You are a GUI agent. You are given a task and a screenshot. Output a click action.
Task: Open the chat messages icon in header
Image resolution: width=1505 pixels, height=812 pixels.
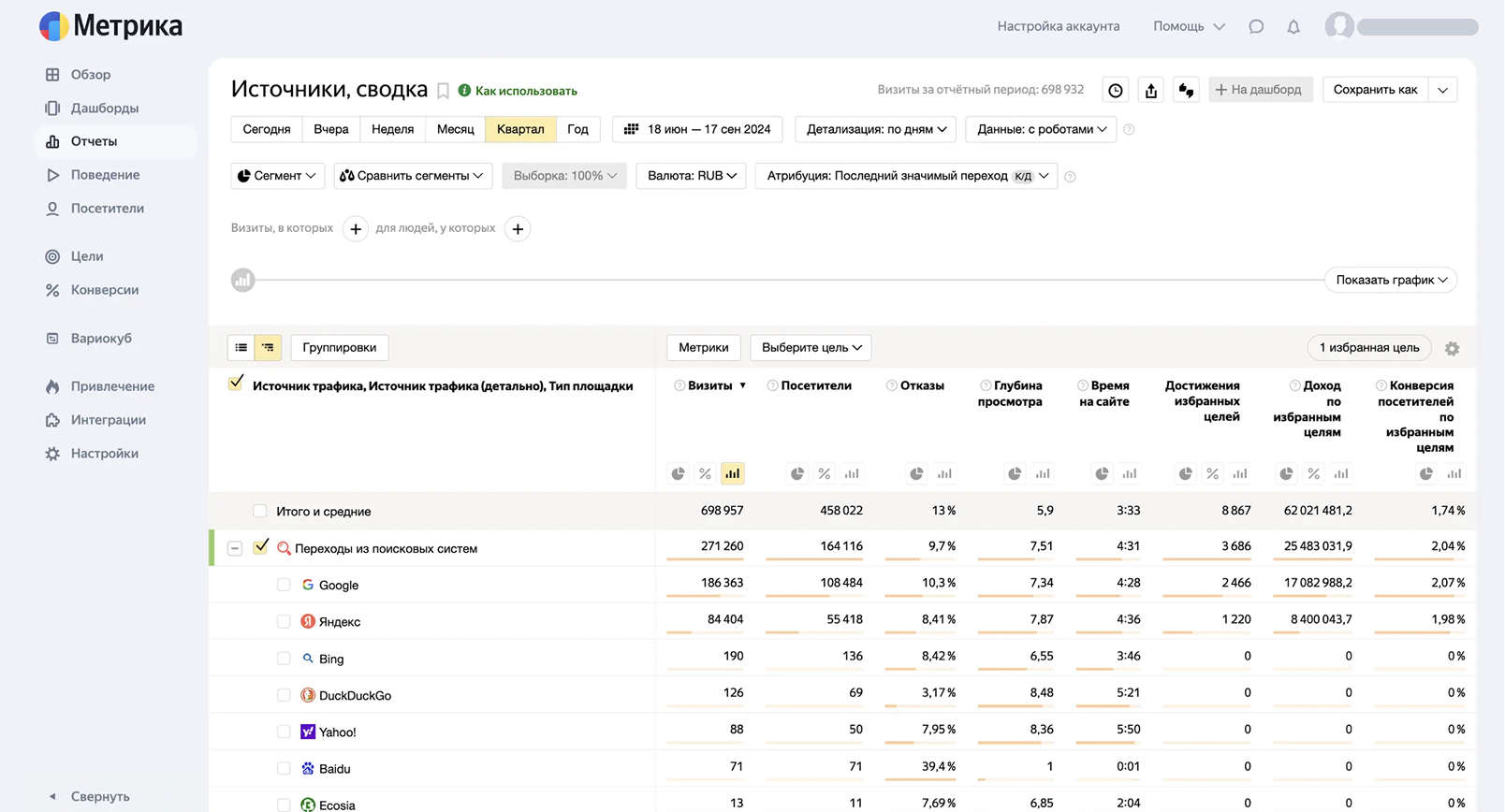(1256, 26)
